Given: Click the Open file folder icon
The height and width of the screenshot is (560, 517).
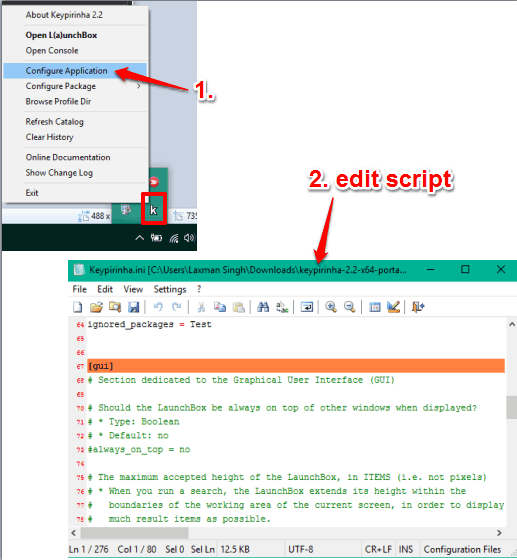Looking at the screenshot, I should click(96, 307).
